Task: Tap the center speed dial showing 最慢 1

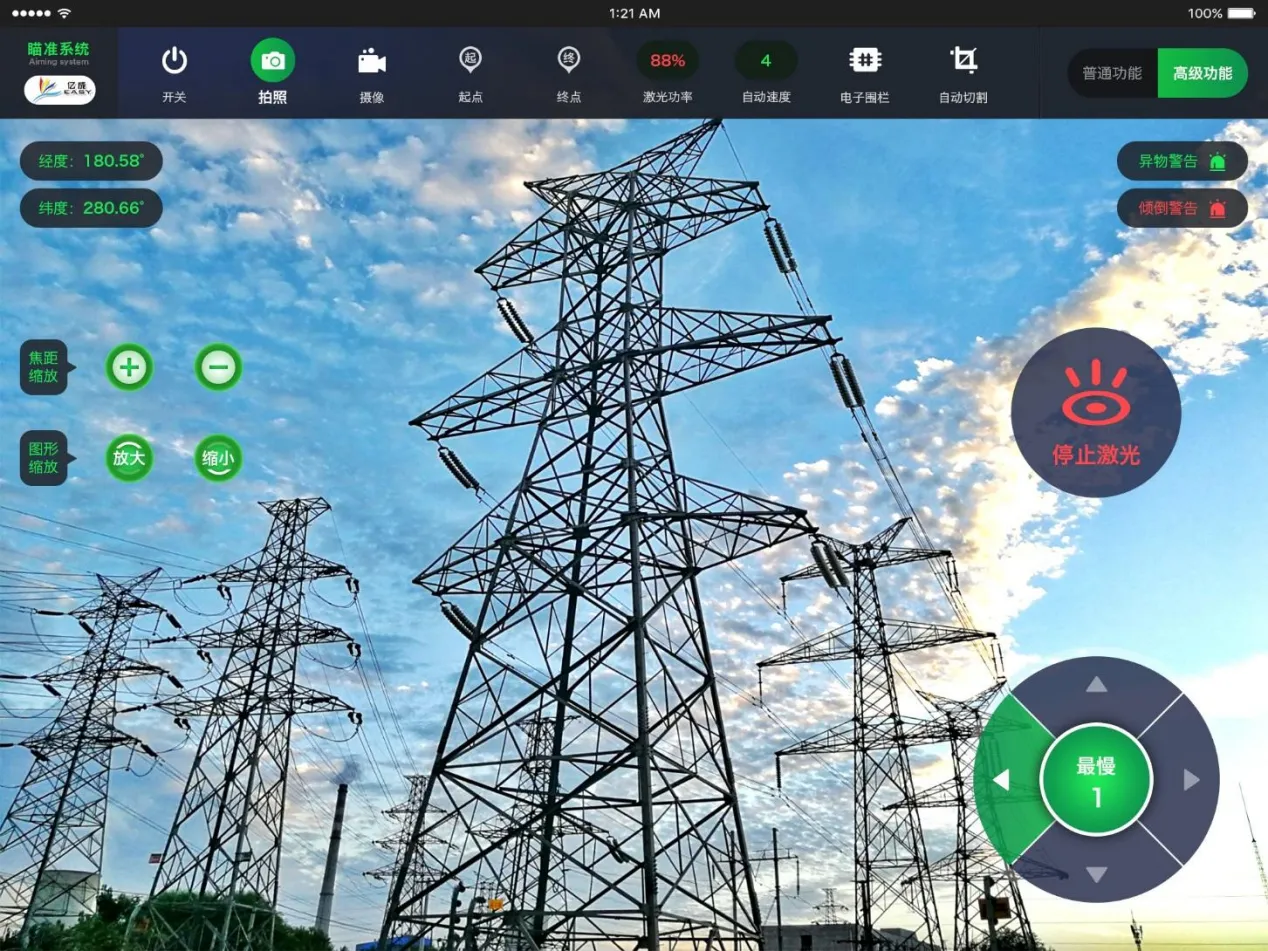Action: pos(1096,780)
